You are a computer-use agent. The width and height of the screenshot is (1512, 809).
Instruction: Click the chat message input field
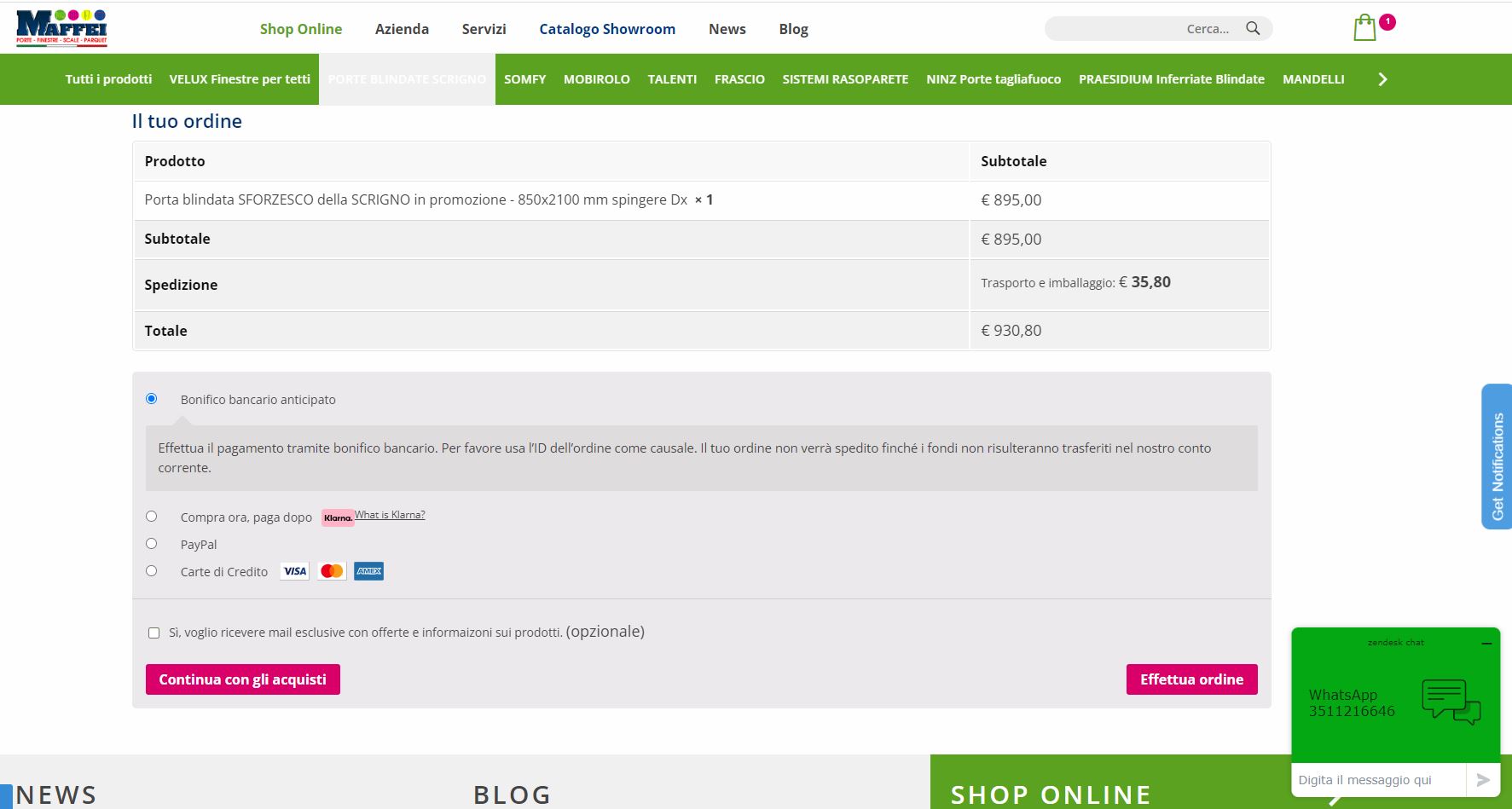click(1379, 780)
